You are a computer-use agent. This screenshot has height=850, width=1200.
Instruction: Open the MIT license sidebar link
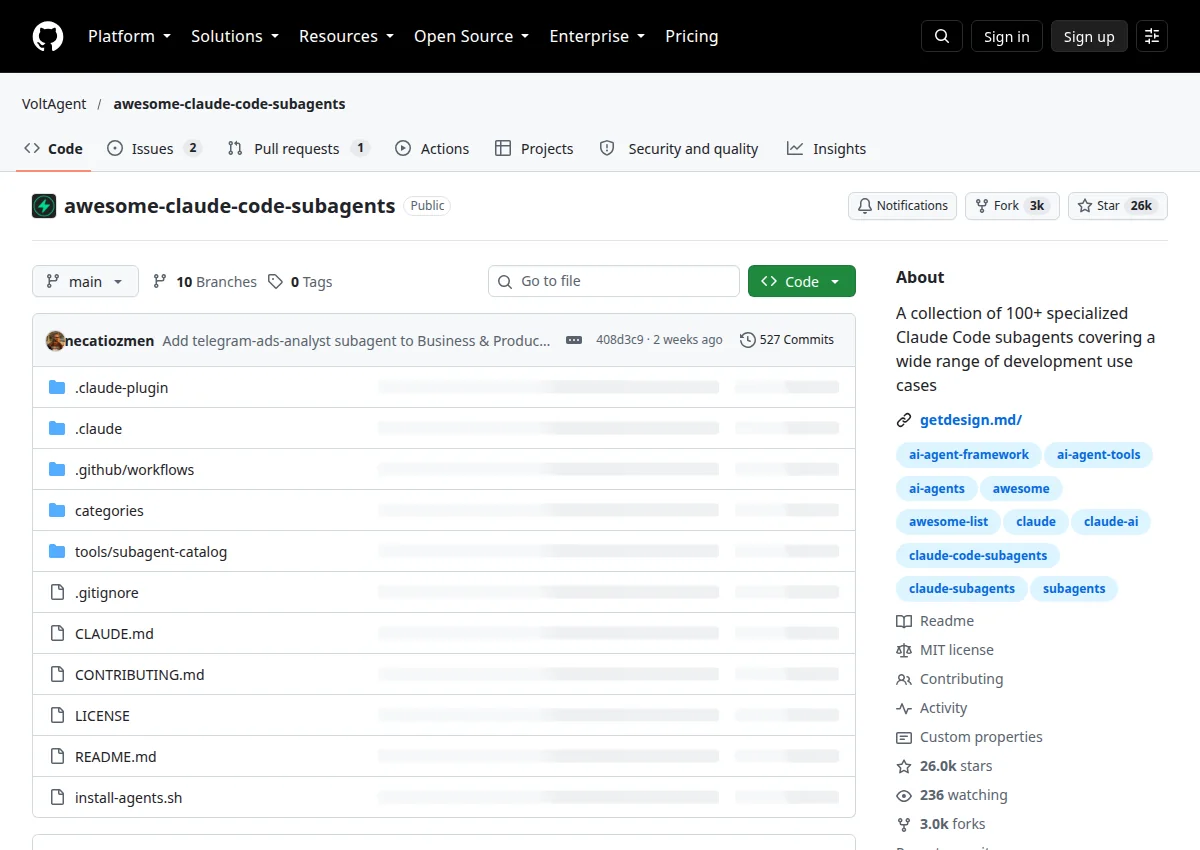tap(945, 650)
